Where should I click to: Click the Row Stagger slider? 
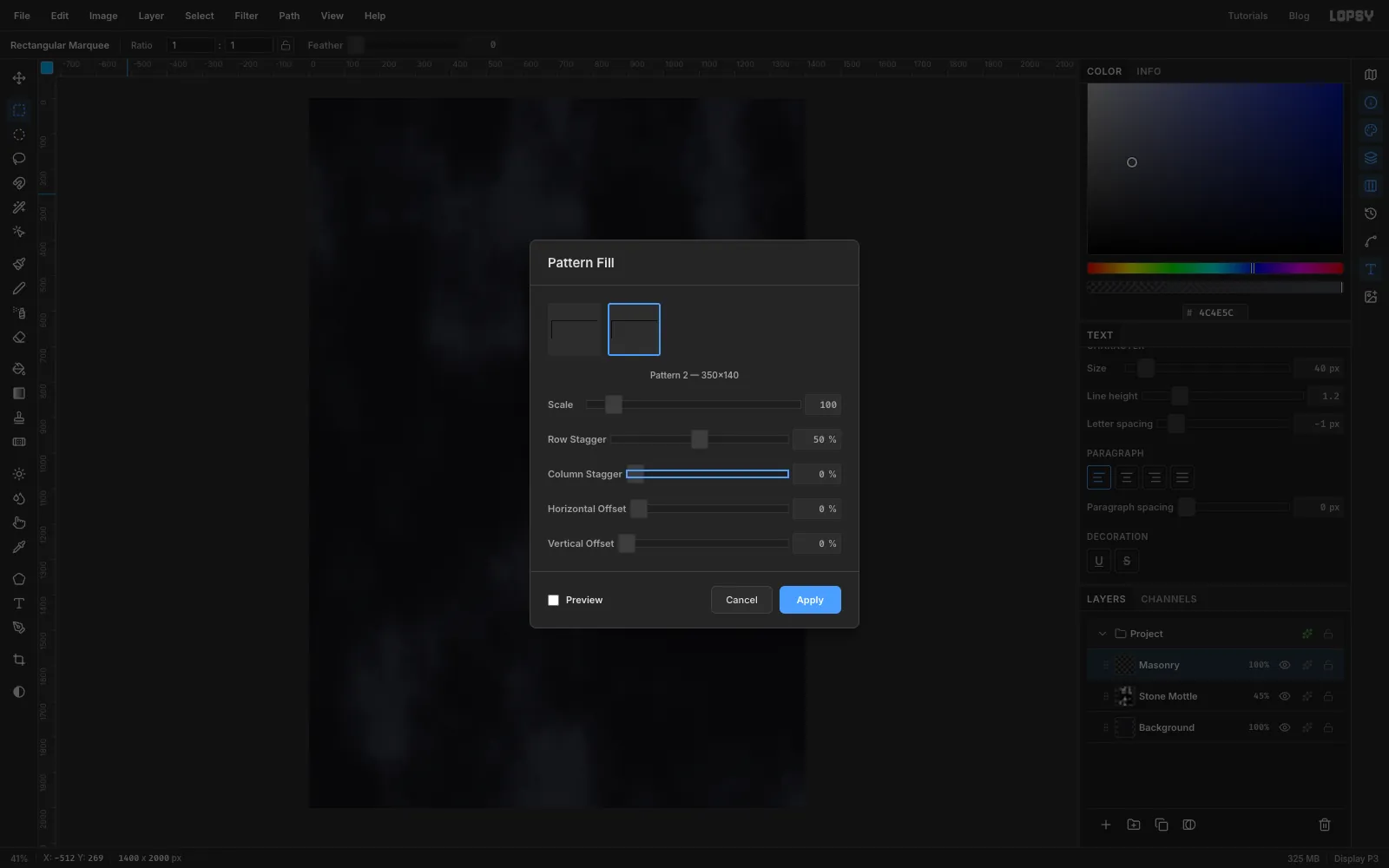point(700,439)
